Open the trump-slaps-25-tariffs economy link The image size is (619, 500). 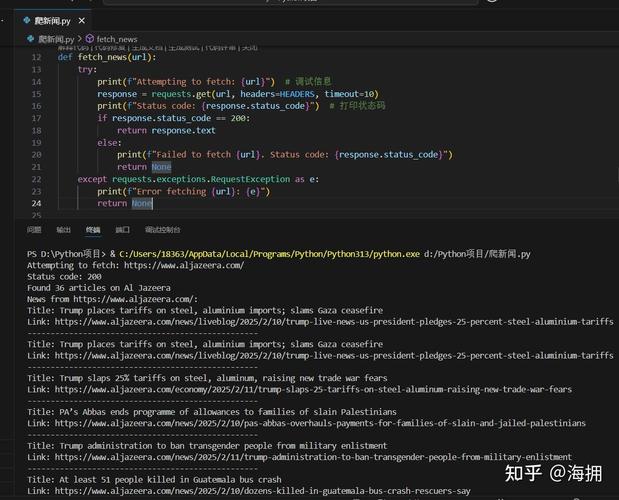click(313, 390)
